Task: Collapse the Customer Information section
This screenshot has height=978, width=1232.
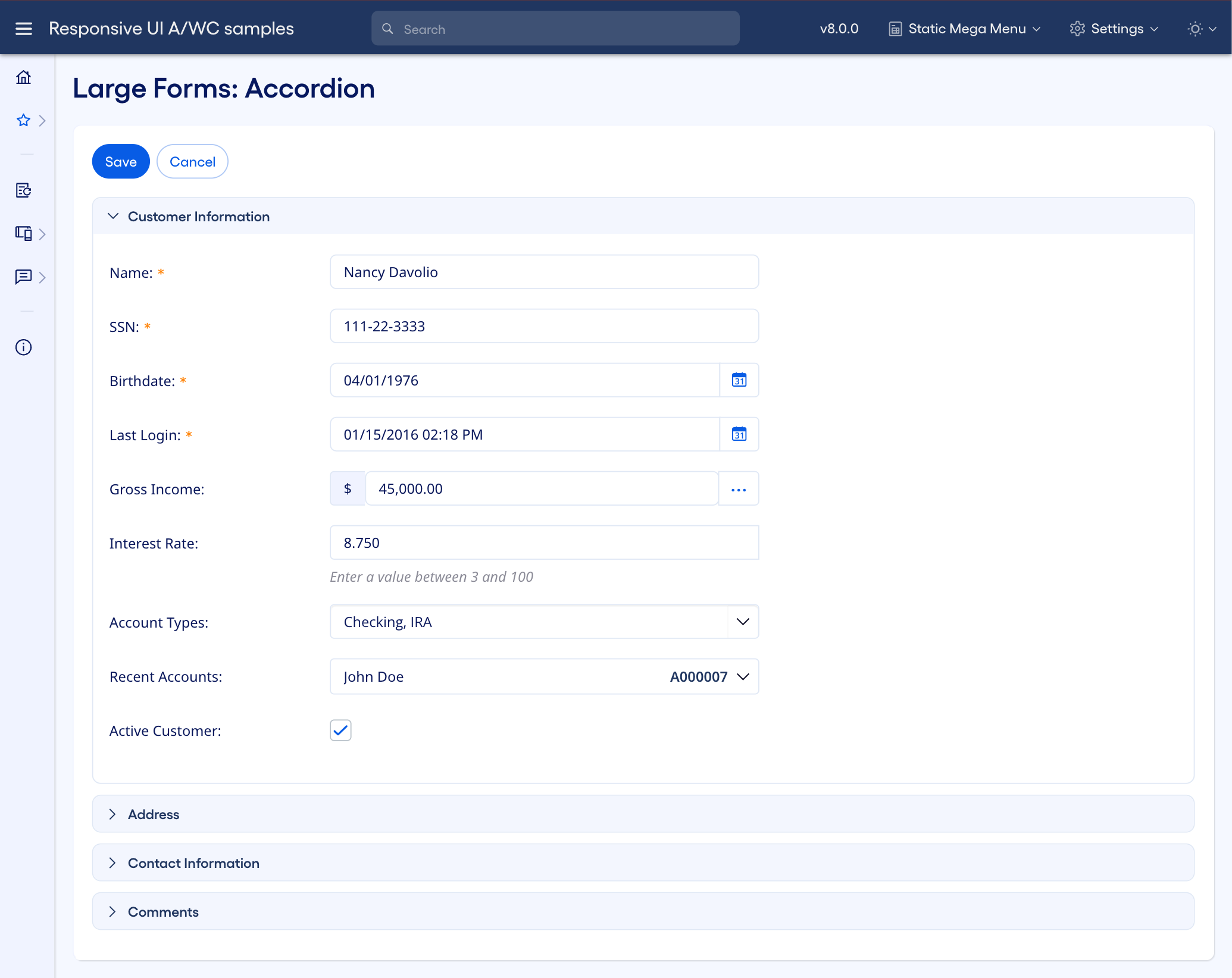Action: (114, 216)
